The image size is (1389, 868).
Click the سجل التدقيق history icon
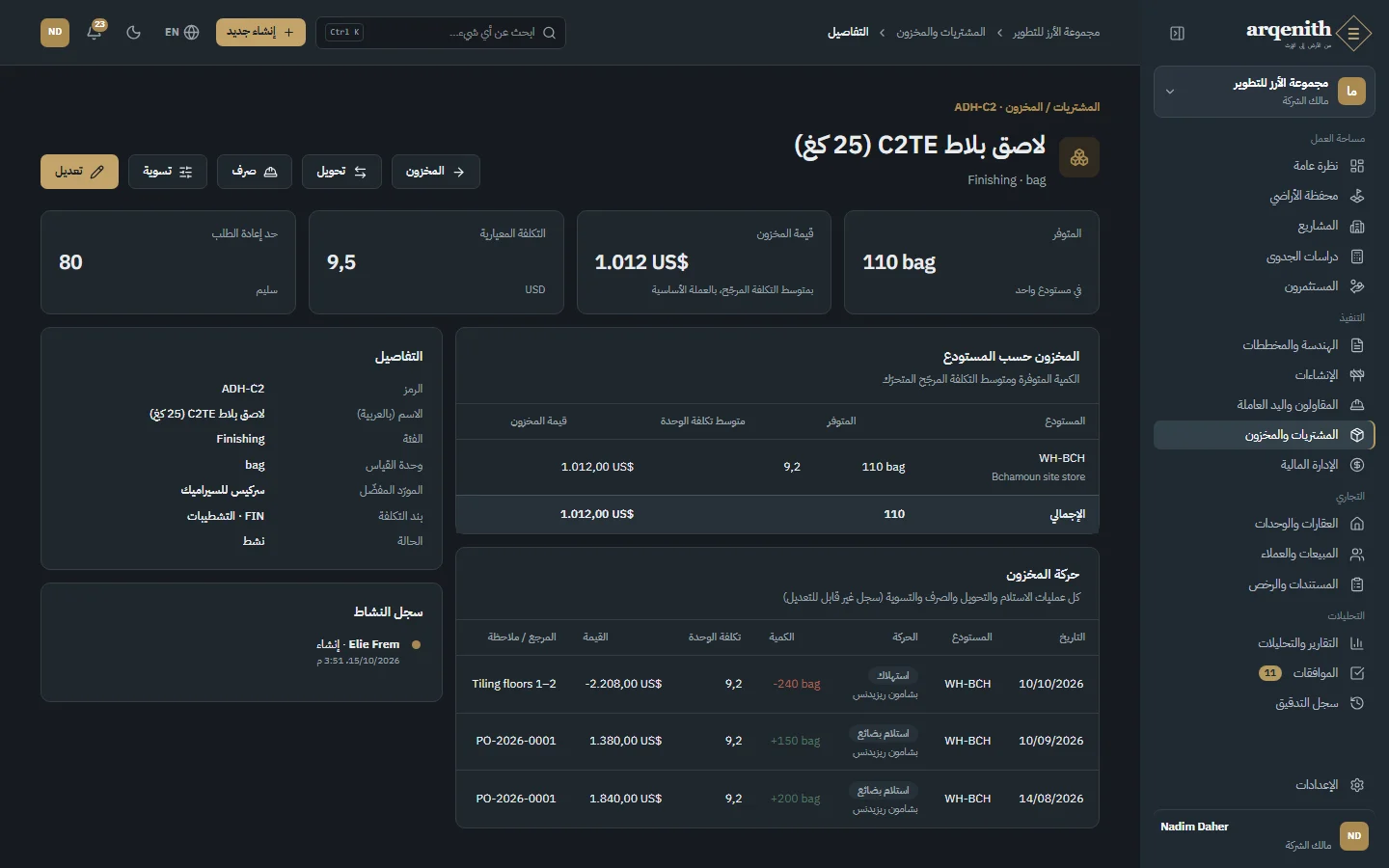pyautogui.click(x=1357, y=703)
